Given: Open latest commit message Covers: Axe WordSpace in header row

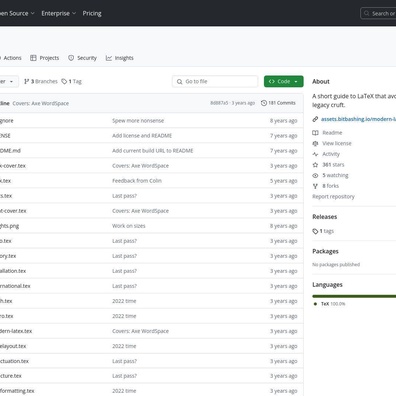Looking at the screenshot, I should click(x=41, y=103).
